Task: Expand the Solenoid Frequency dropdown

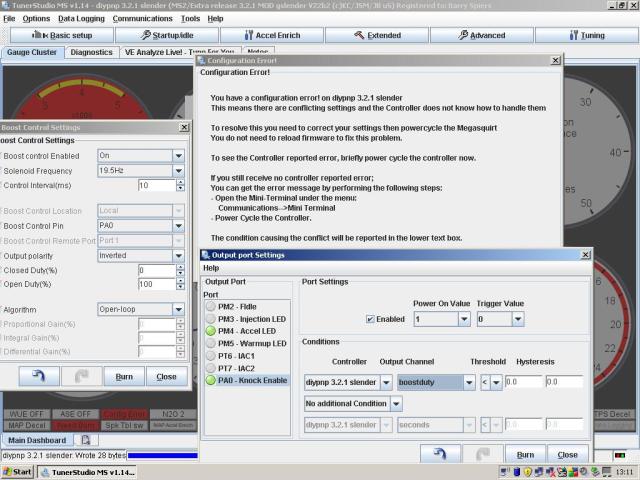Action: [178, 171]
